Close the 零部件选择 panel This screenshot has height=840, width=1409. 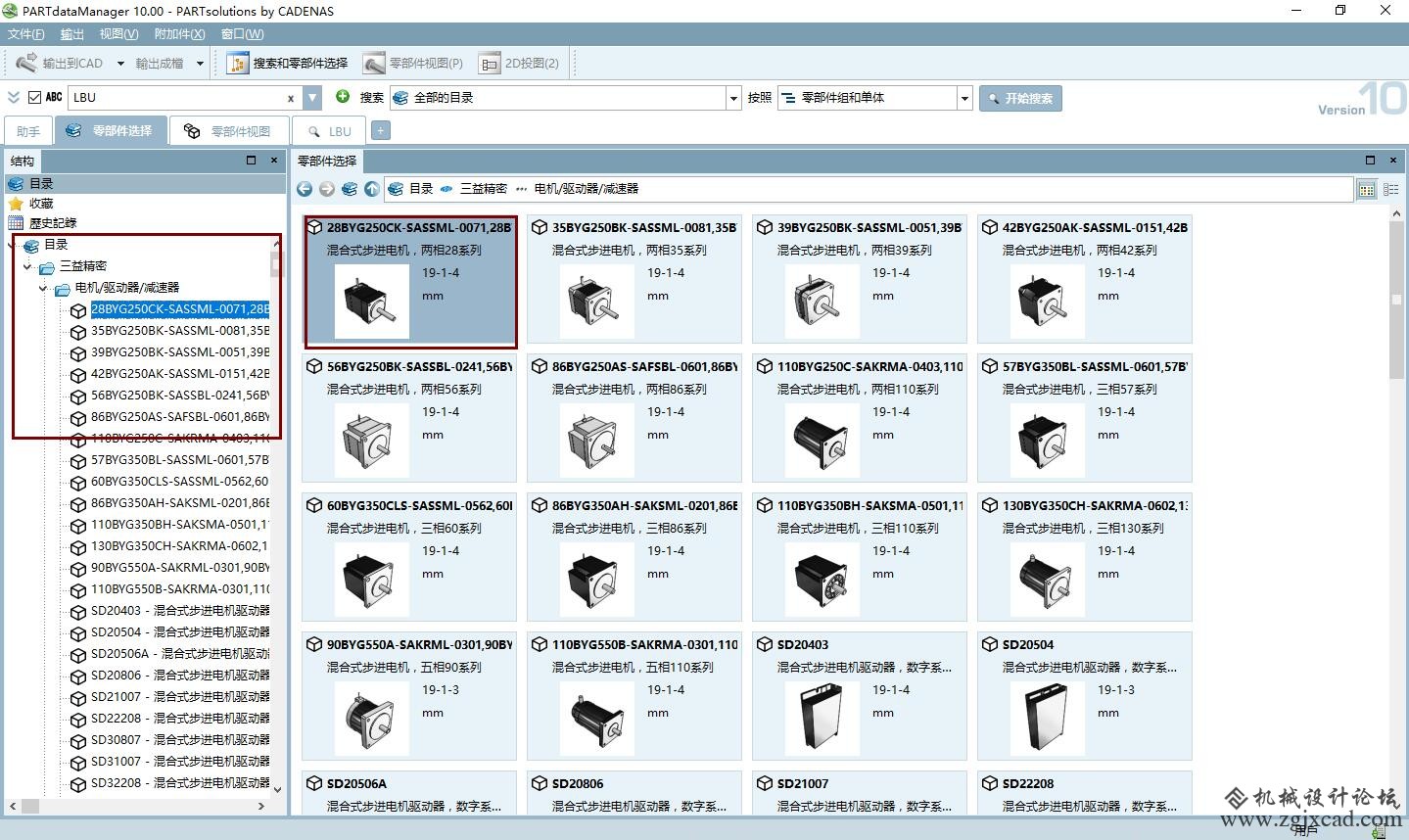click(1393, 160)
